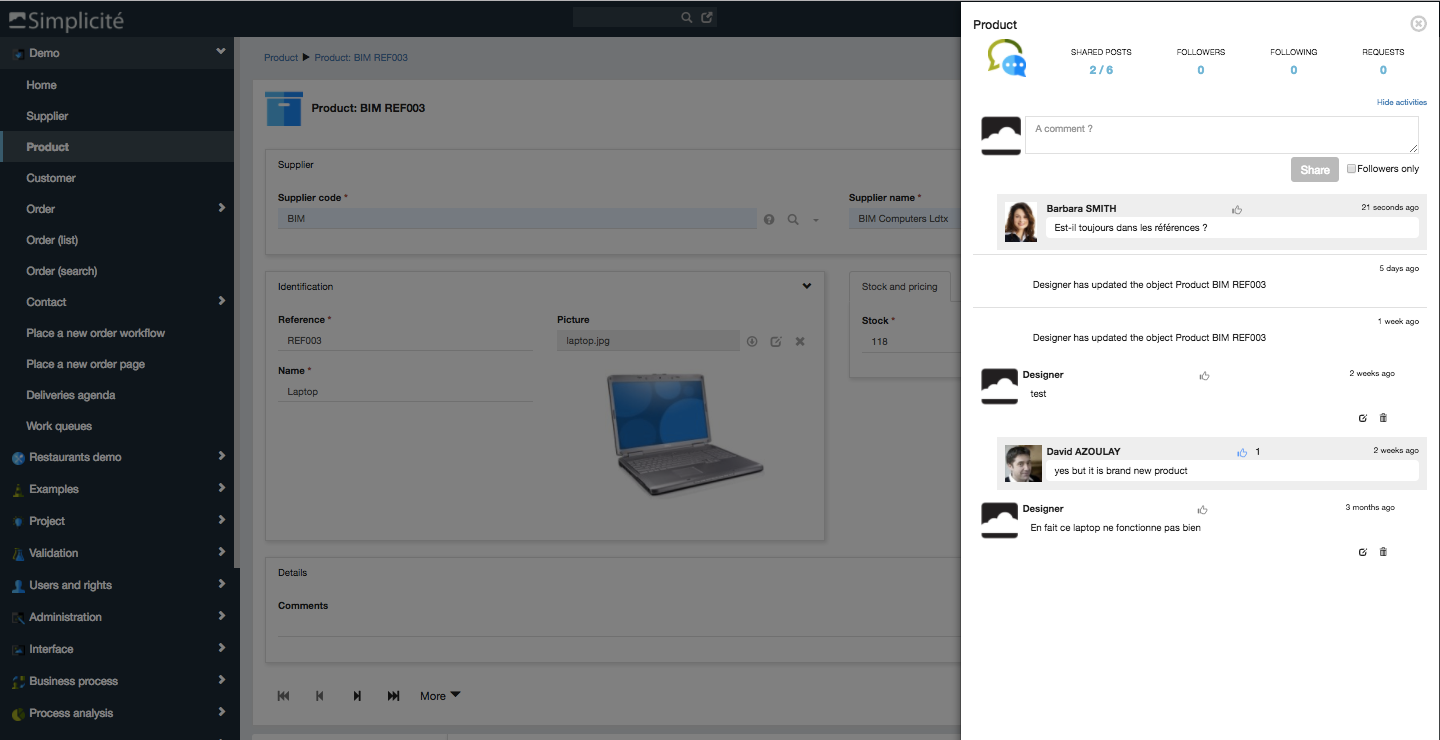Expand the Project menu
Viewport: 1440px width, 740px height.
221,520
